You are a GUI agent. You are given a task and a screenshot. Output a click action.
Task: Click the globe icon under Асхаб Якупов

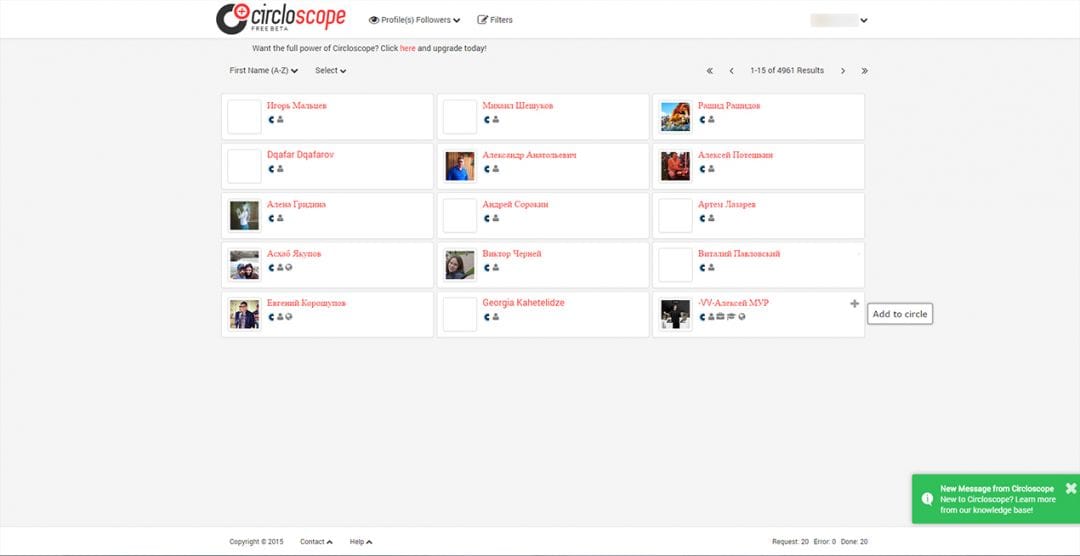[289, 267]
